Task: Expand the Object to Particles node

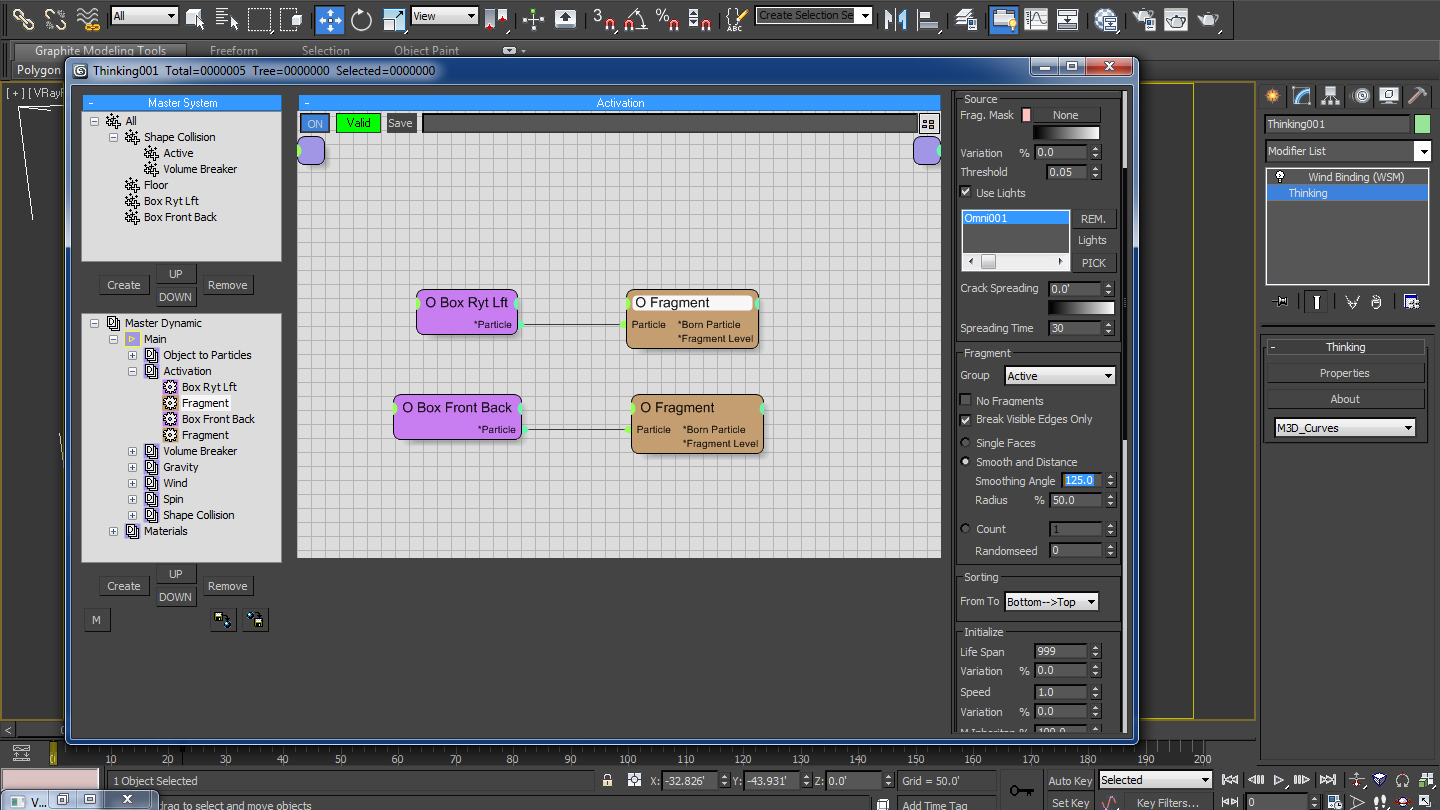Action: [x=132, y=355]
